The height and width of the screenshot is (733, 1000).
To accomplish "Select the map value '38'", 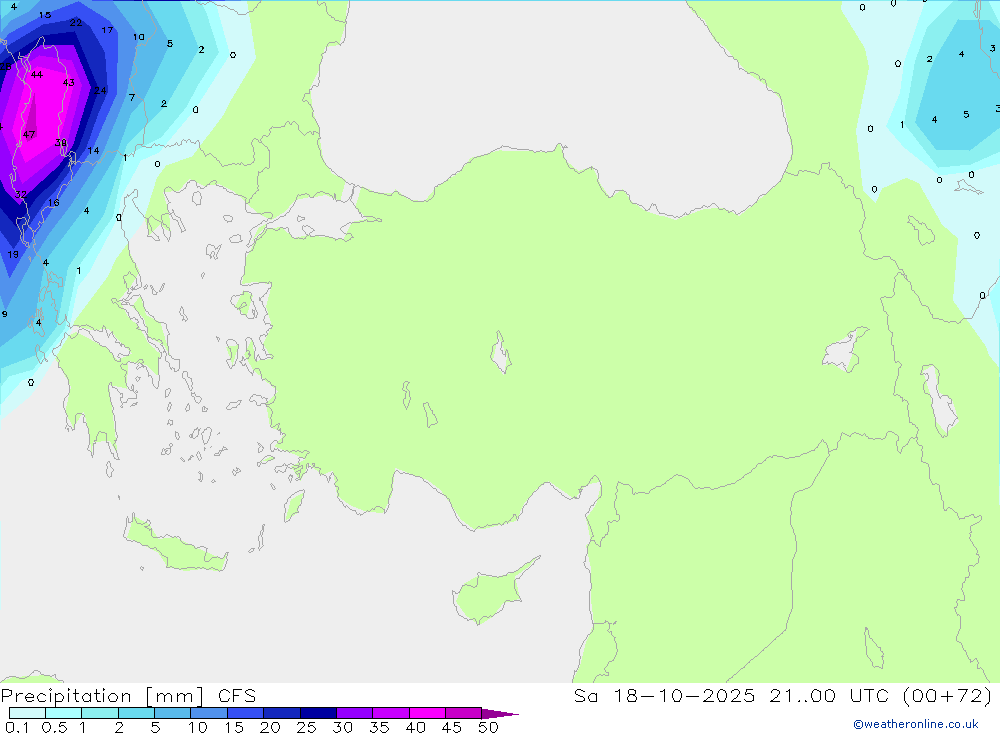I will coord(61,142).
